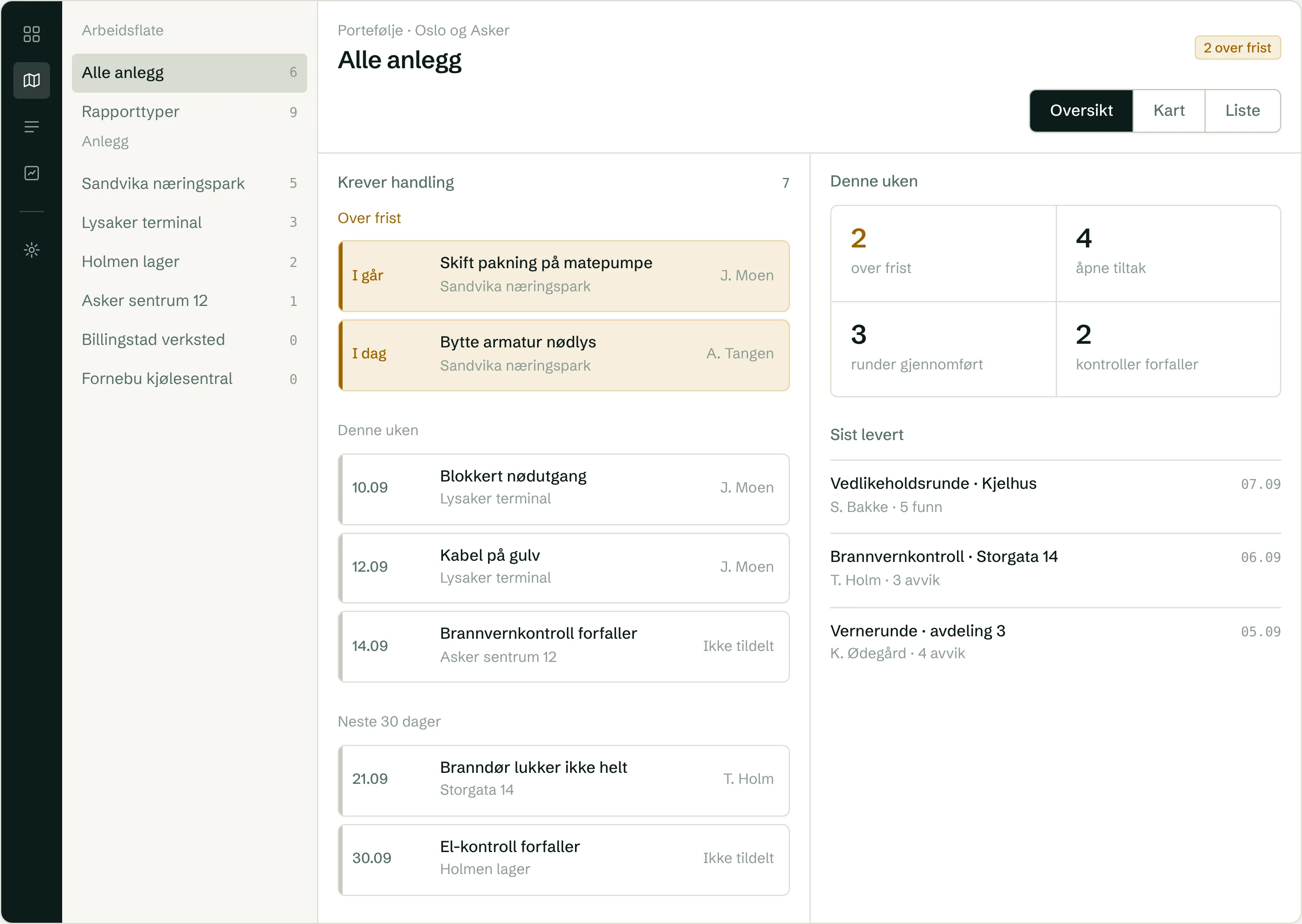
Task: Open the Sandvika næringspark sidebar entry
Action: 189,183
